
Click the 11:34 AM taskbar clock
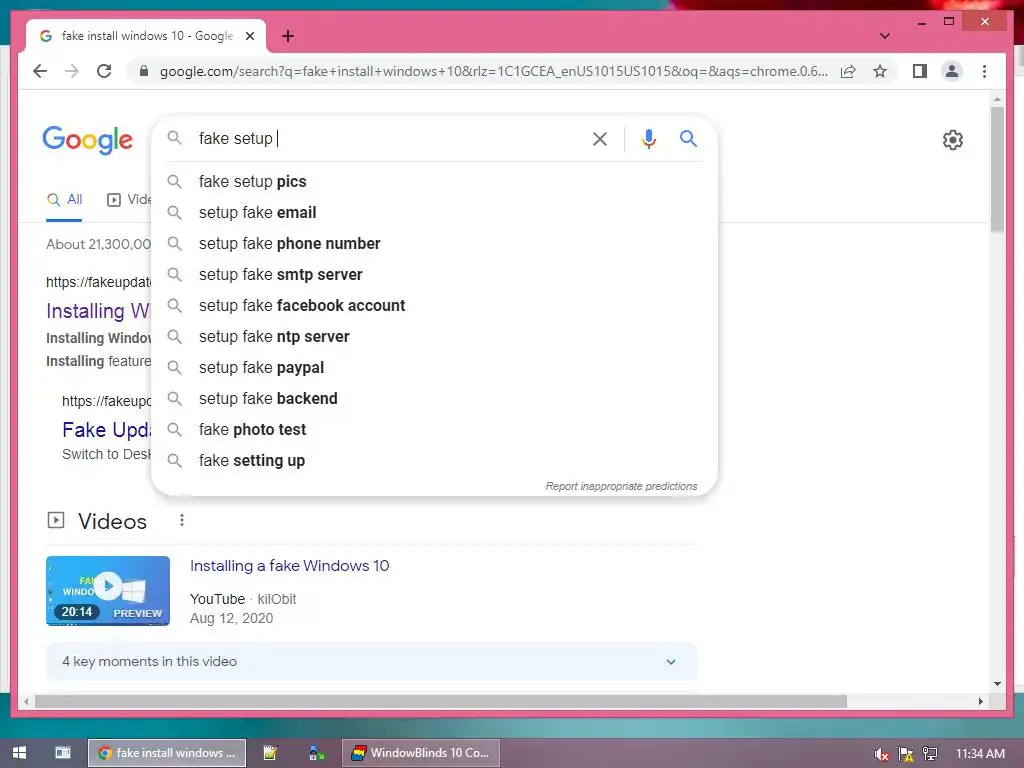980,754
